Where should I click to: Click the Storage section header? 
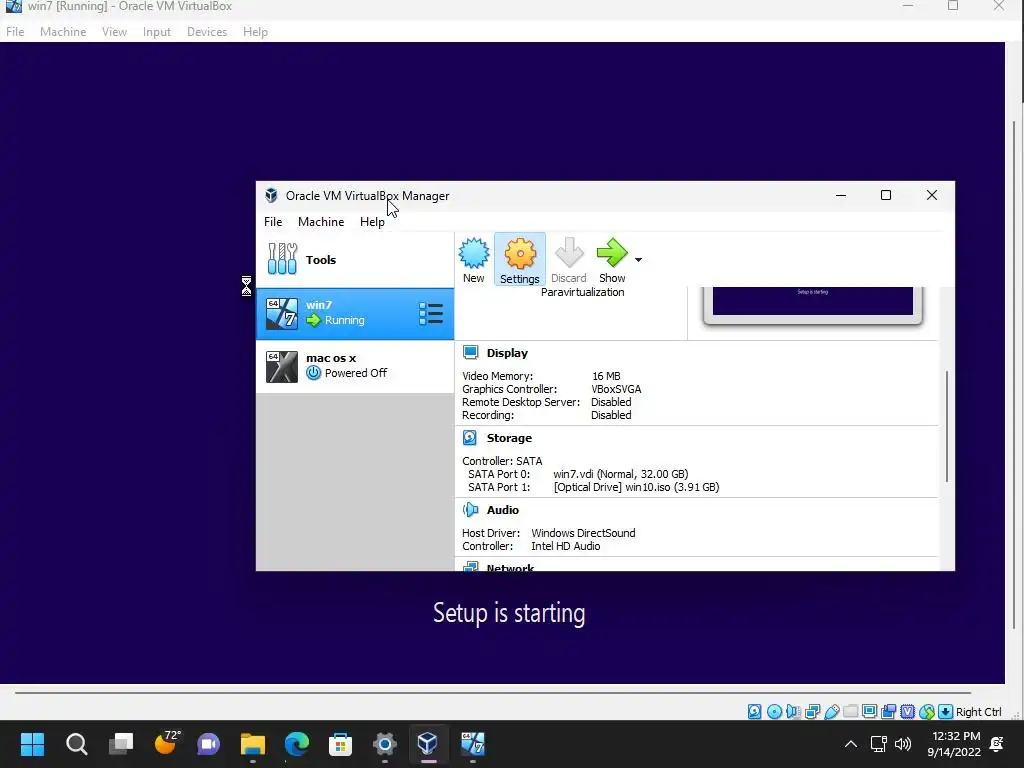[x=509, y=438]
